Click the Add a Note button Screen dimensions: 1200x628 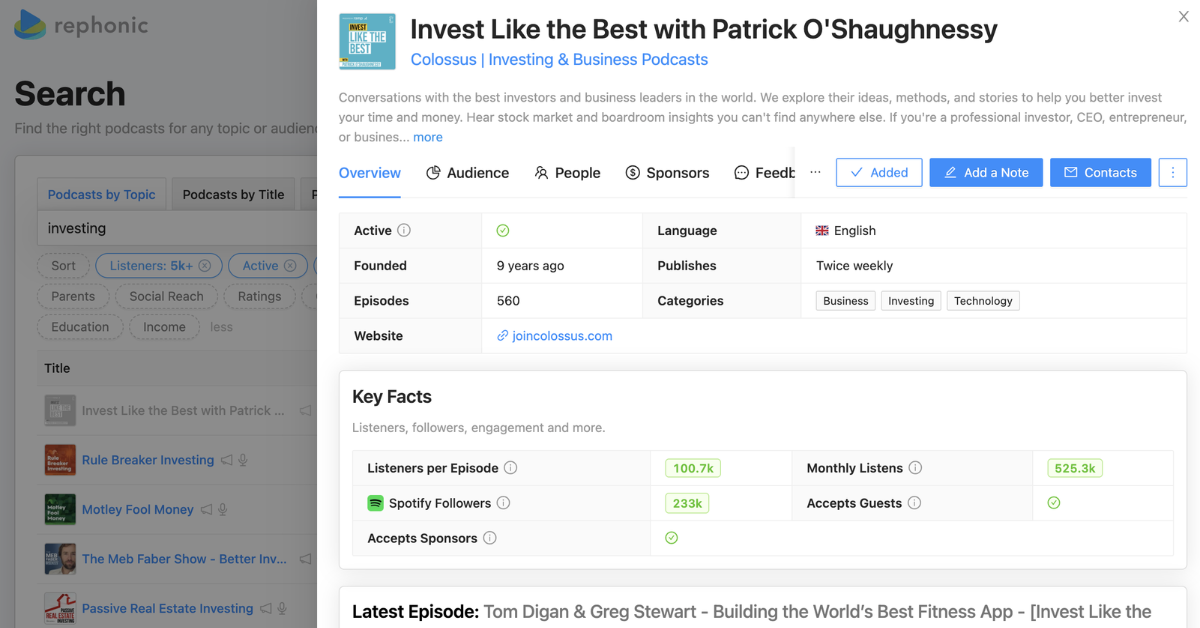[986, 173]
